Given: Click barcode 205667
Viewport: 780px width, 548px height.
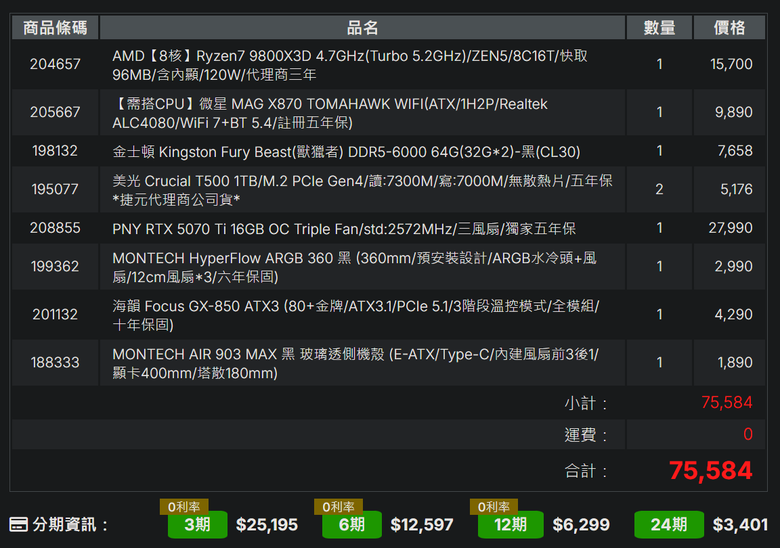Looking at the screenshot, I should (x=55, y=112).
